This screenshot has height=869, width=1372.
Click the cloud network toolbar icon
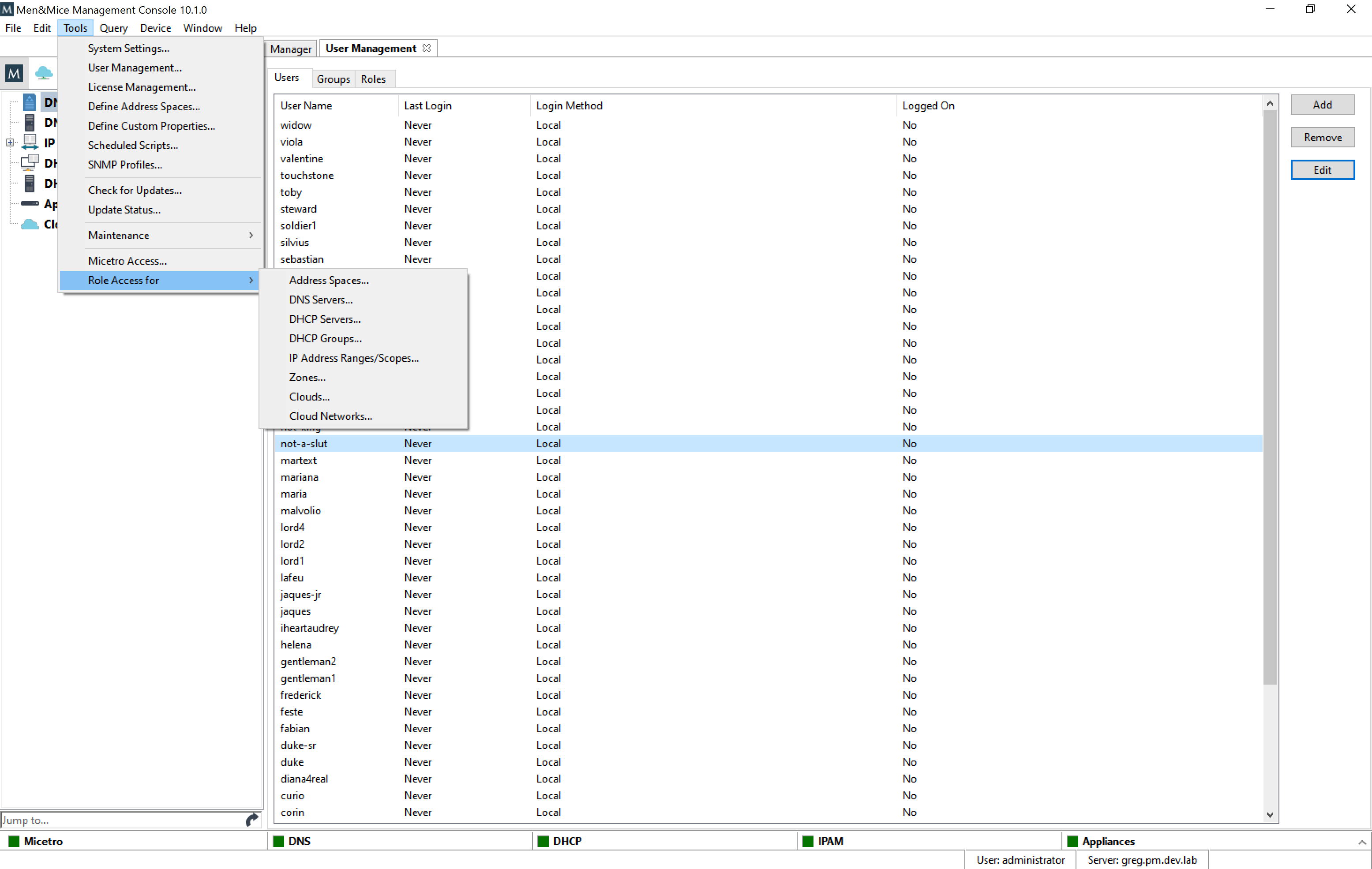pyautogui.click(x=44, y=73)
